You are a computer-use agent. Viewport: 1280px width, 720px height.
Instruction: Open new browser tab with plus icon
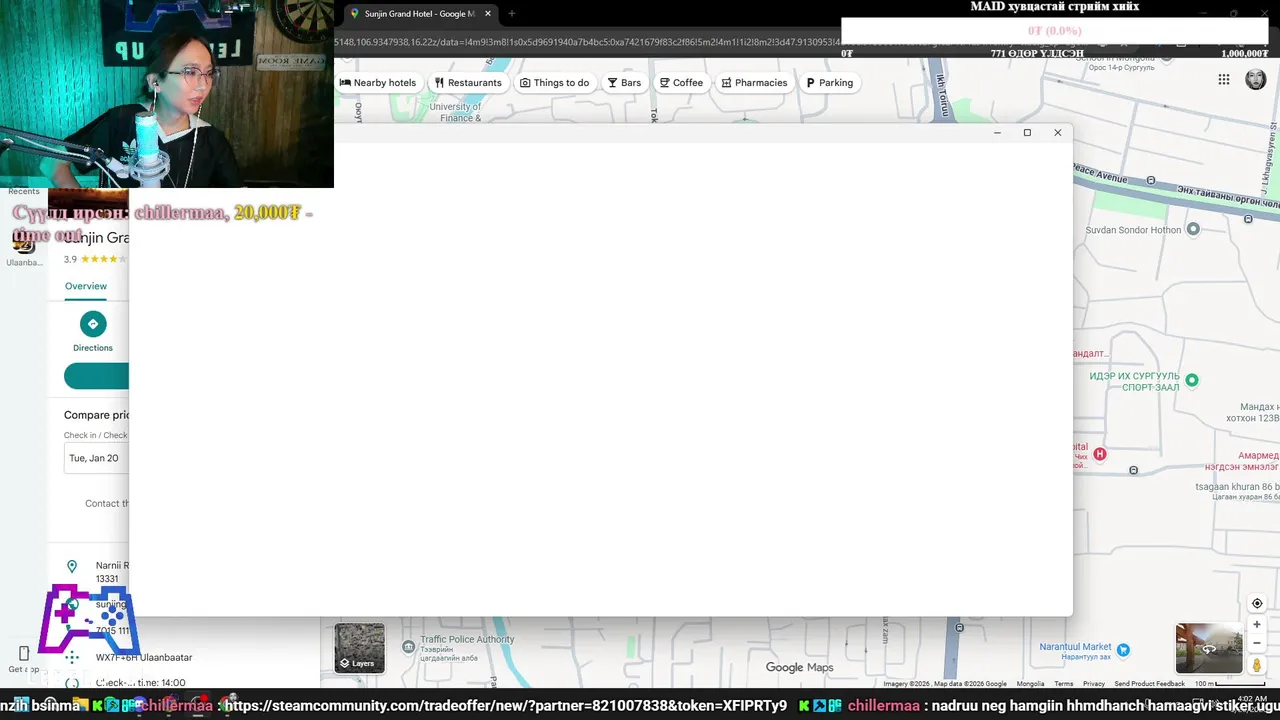pyautogui.click(x=511, y=14)
